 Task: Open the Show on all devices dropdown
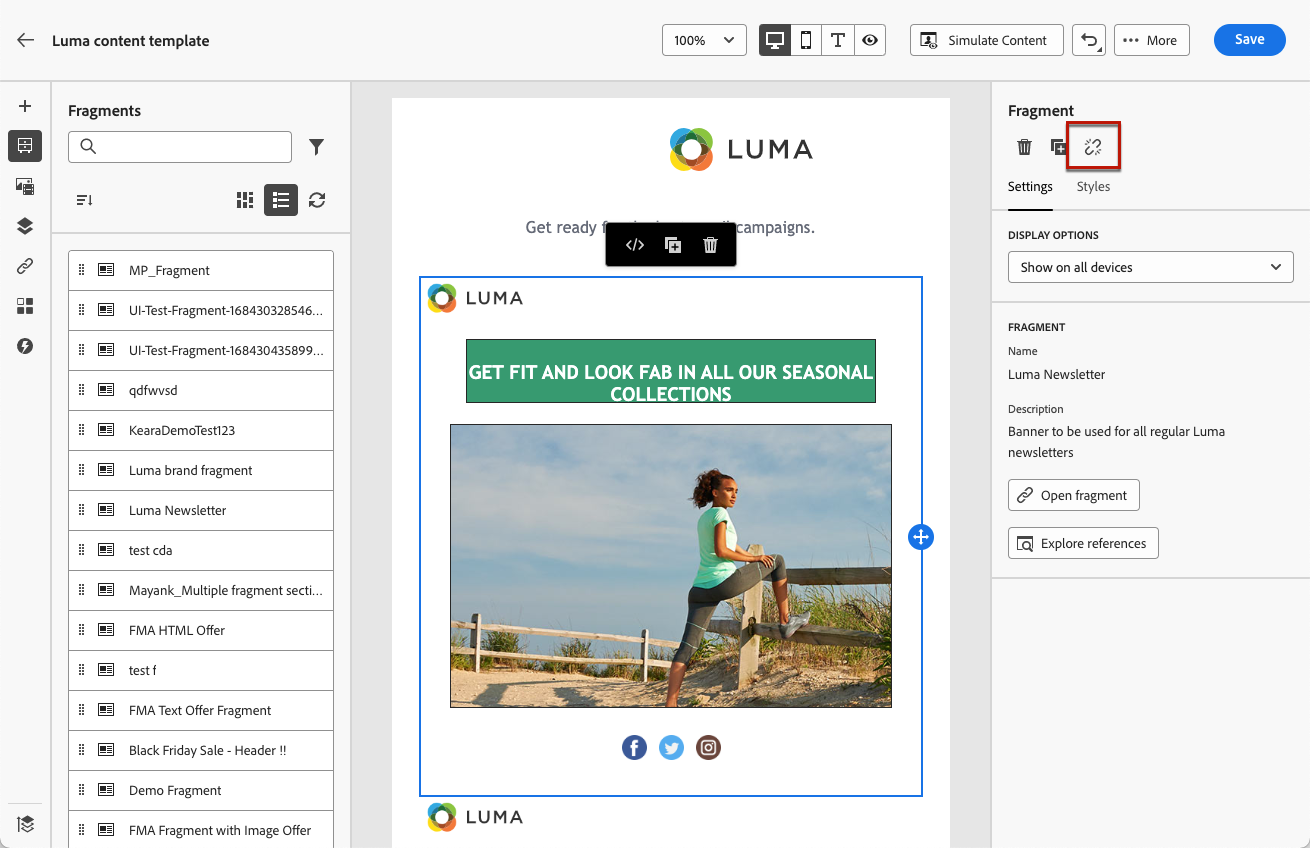pyautogui.click(x=1151, y=267)
